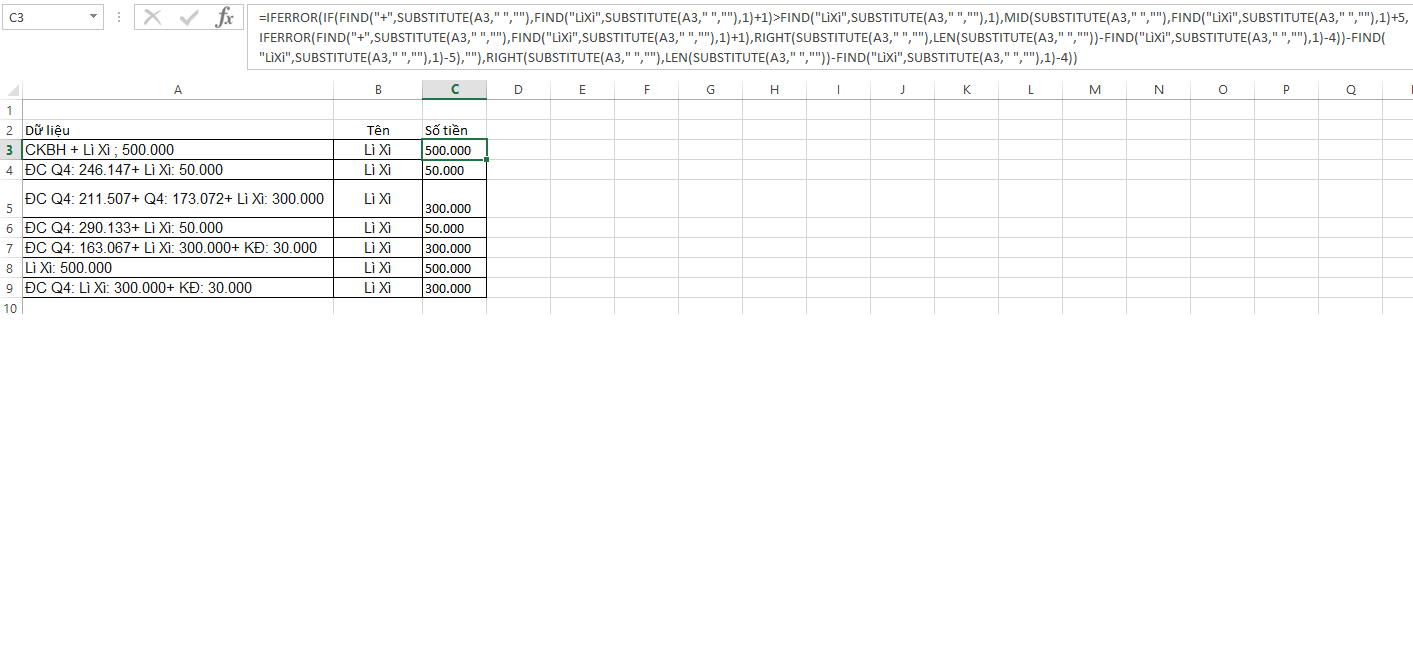Click the Cancel X icon in formula bar

point(152,17)
